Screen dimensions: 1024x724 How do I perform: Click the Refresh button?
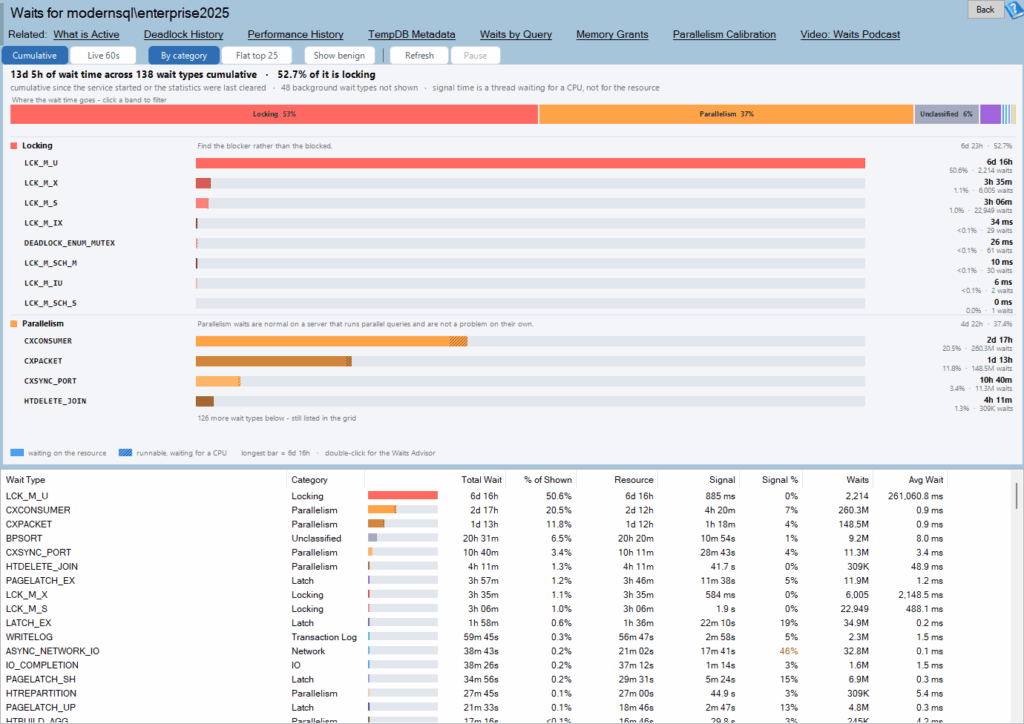coord(419,55)
